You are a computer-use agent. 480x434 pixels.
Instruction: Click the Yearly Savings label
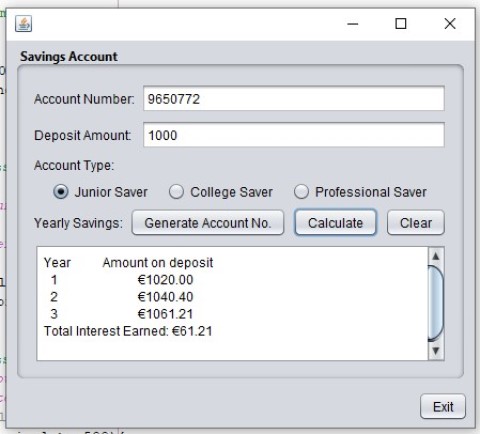78,223
